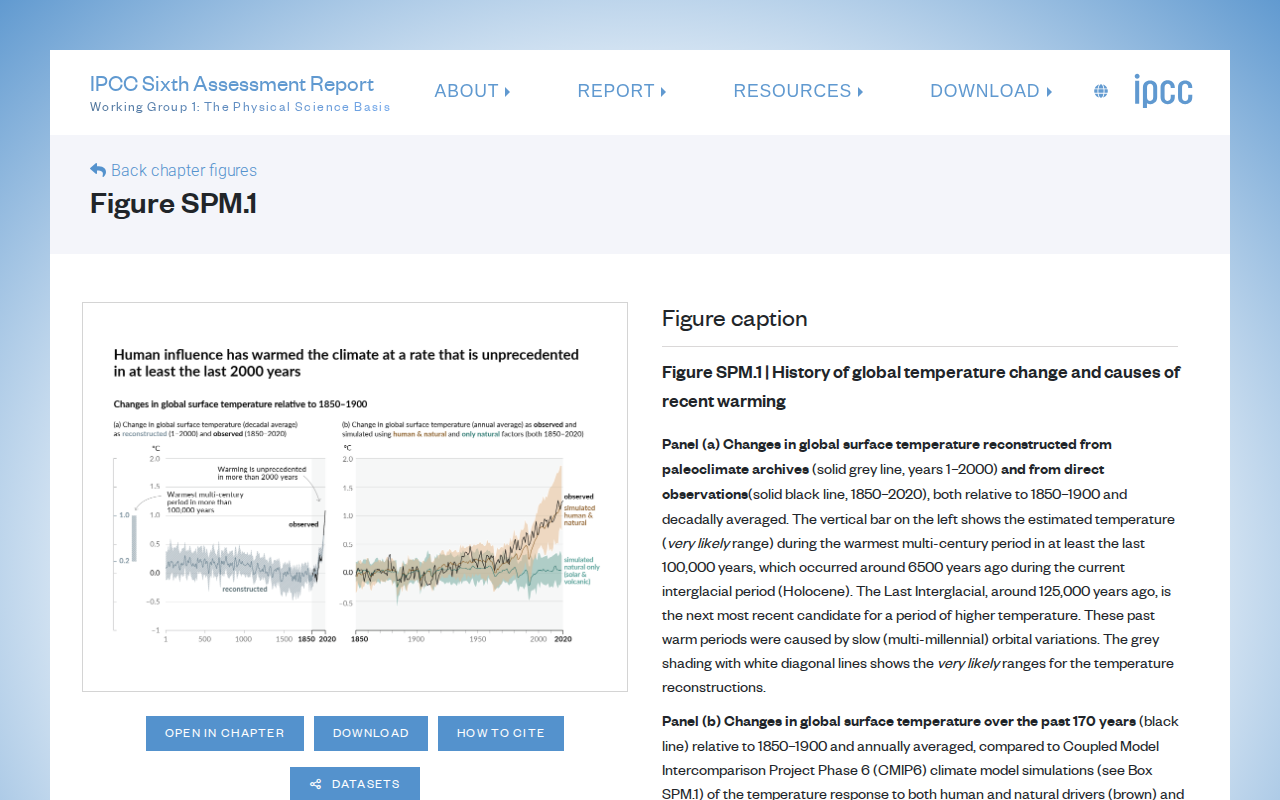Screen dimensions: 1280x800
Task: Expand the Download menu arrow
Action: click(x=1049, y=92)
